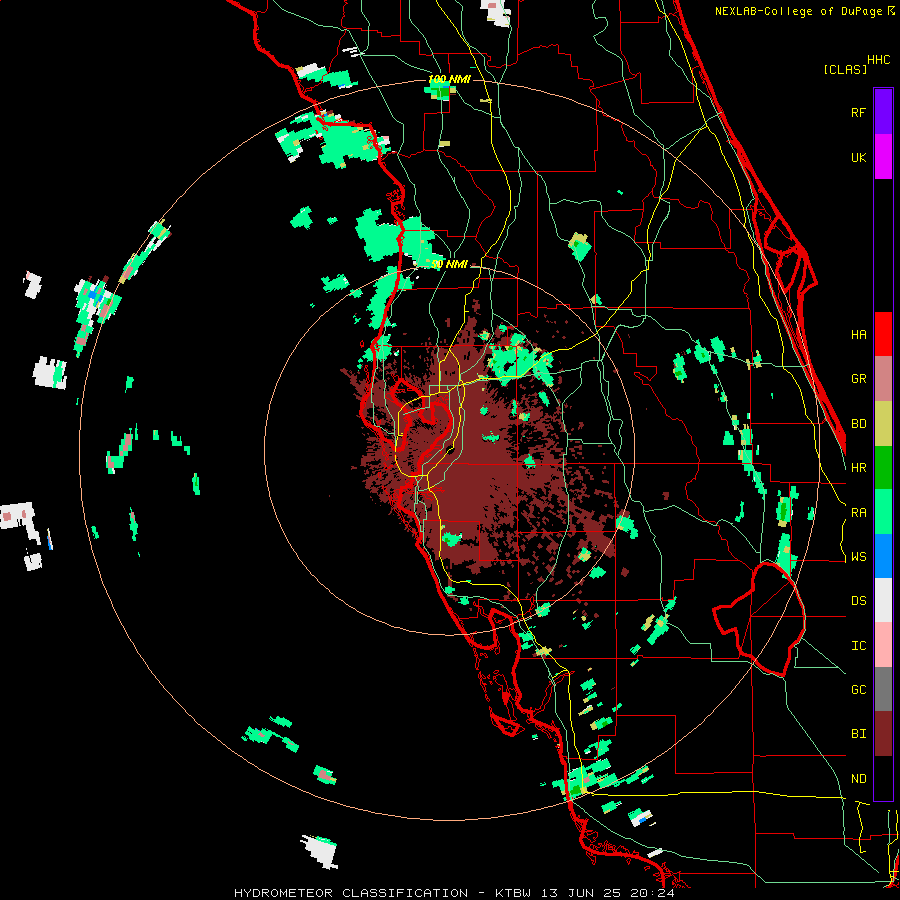900x900 pixels.
Task: Click the 100 NMI range ring label
Action: click(449, 79)
